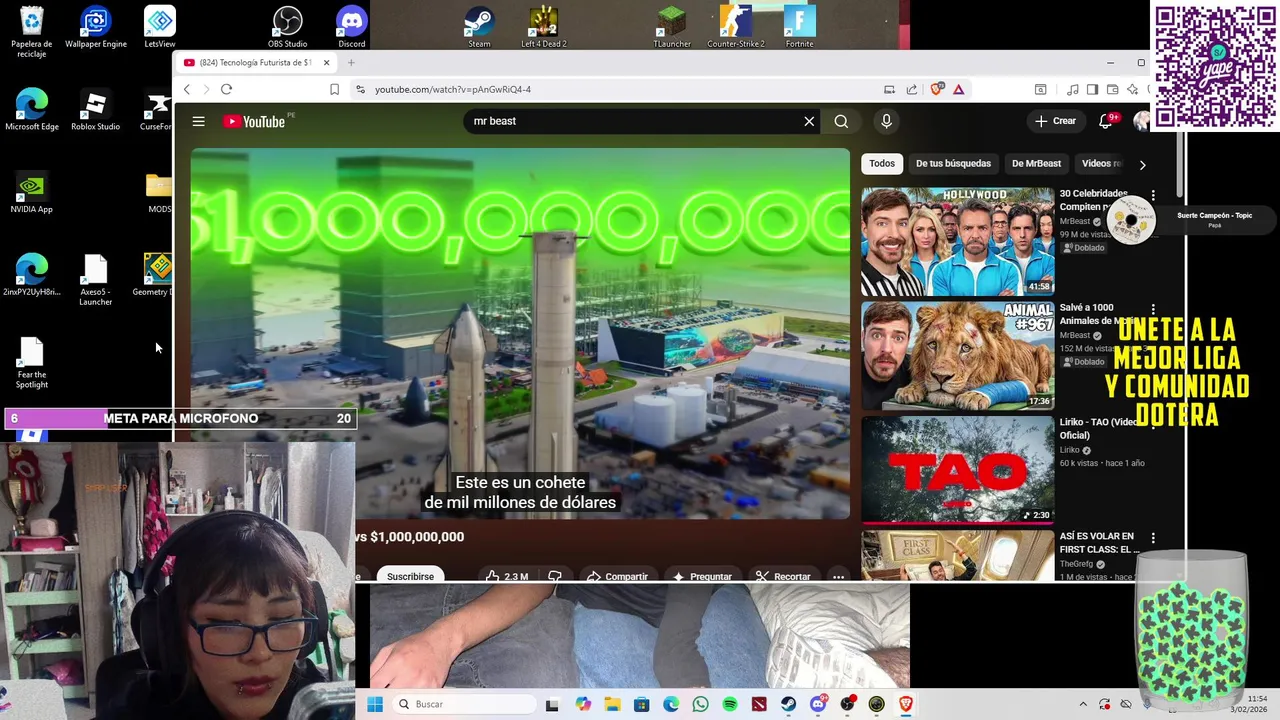Open a new browser tab
This screenshot has width=1280, height=720.
(350, 62)
